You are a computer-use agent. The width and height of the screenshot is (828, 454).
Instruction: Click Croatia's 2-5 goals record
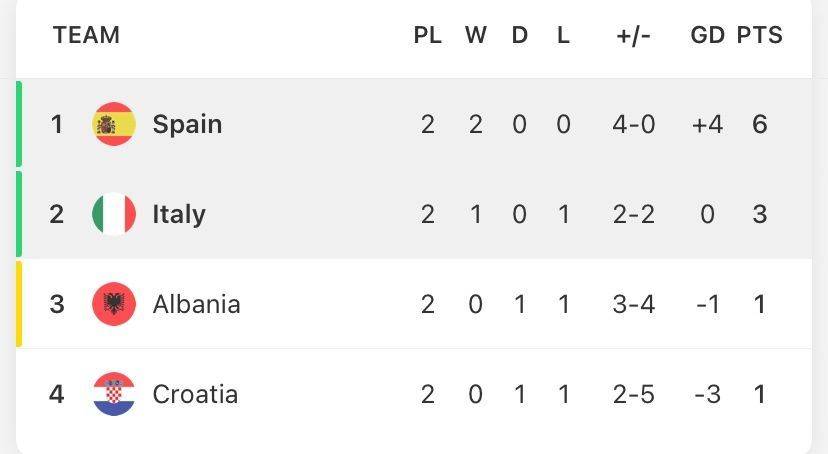(633, 394)
